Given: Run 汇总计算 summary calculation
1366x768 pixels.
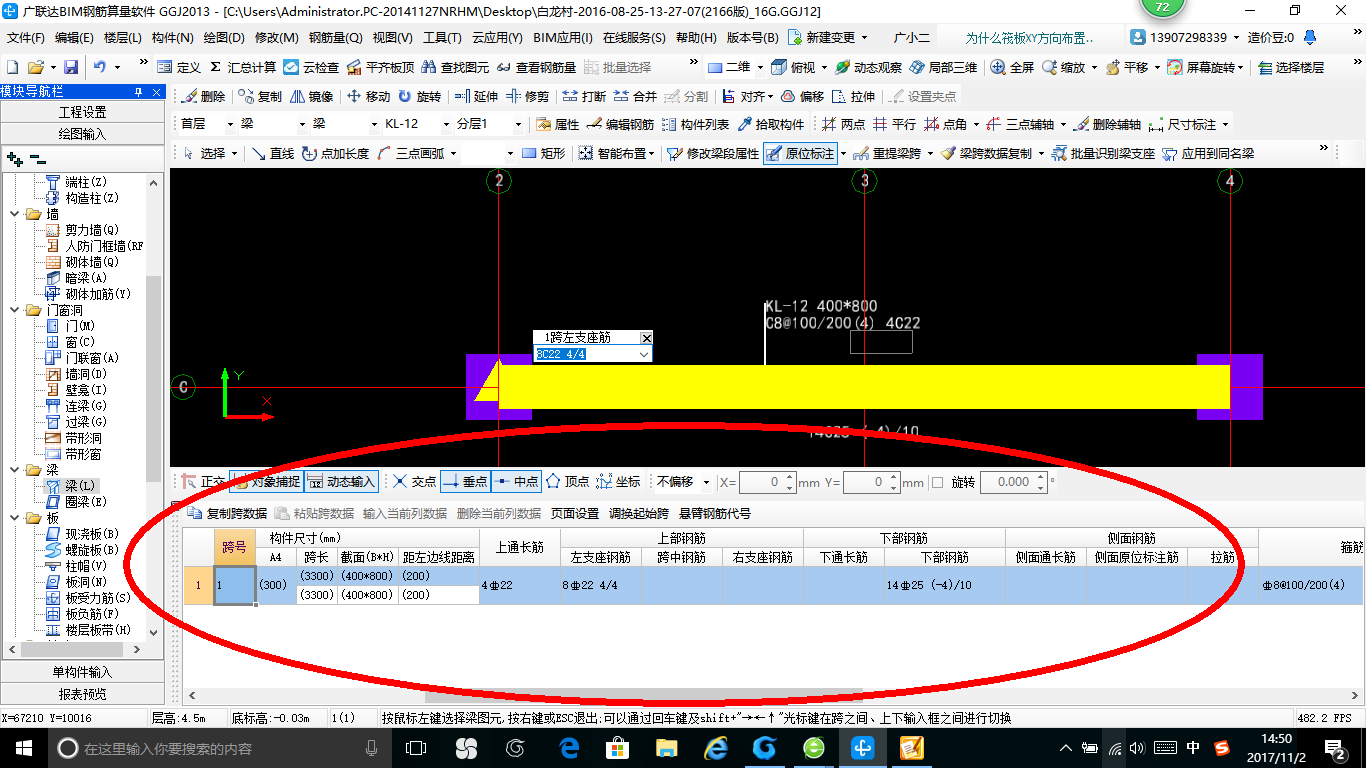Looking at the screenshot, I should pos(242,67).
